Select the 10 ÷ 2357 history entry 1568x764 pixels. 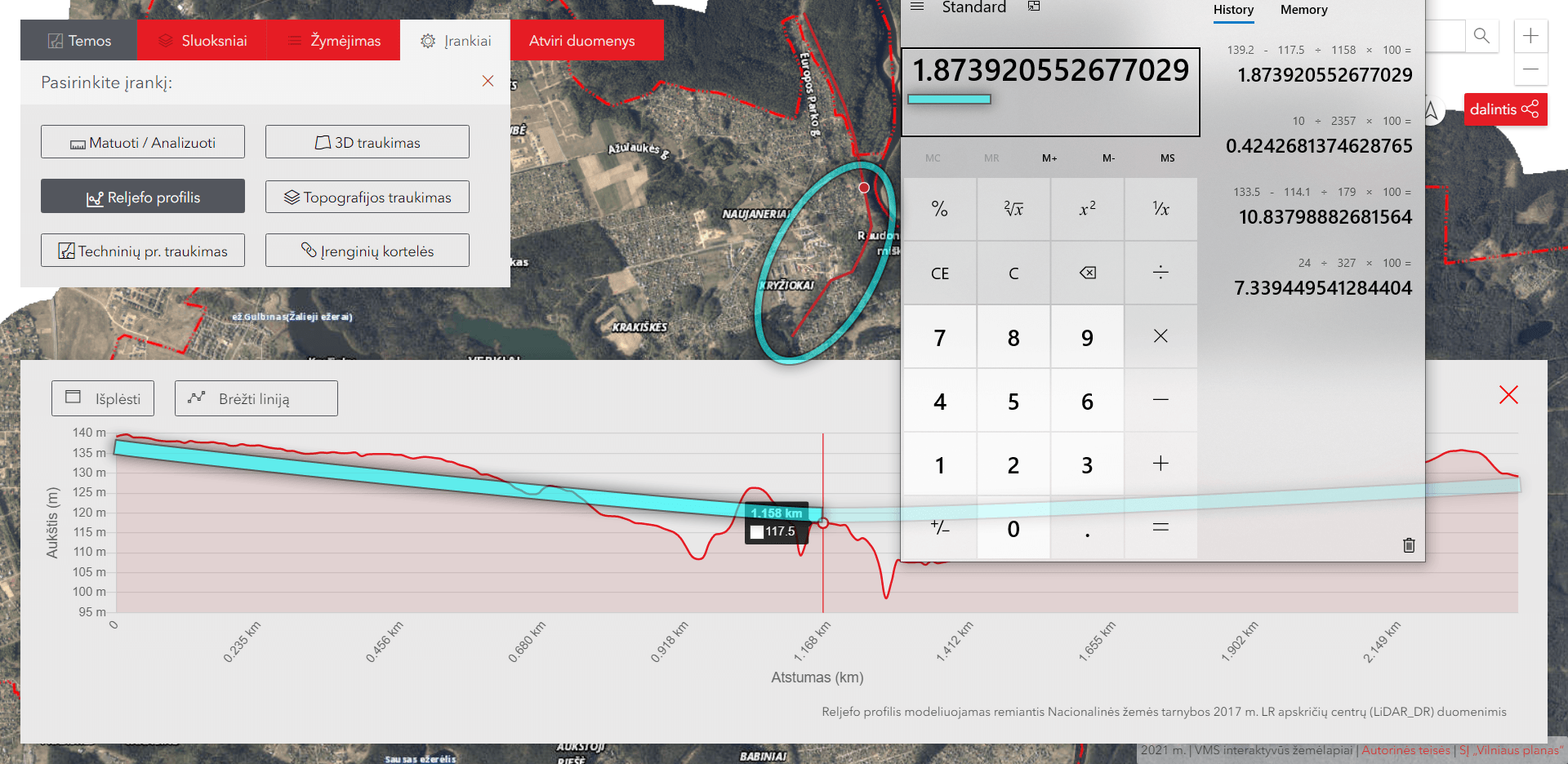pyautogui.click(x=1318, y=135)
